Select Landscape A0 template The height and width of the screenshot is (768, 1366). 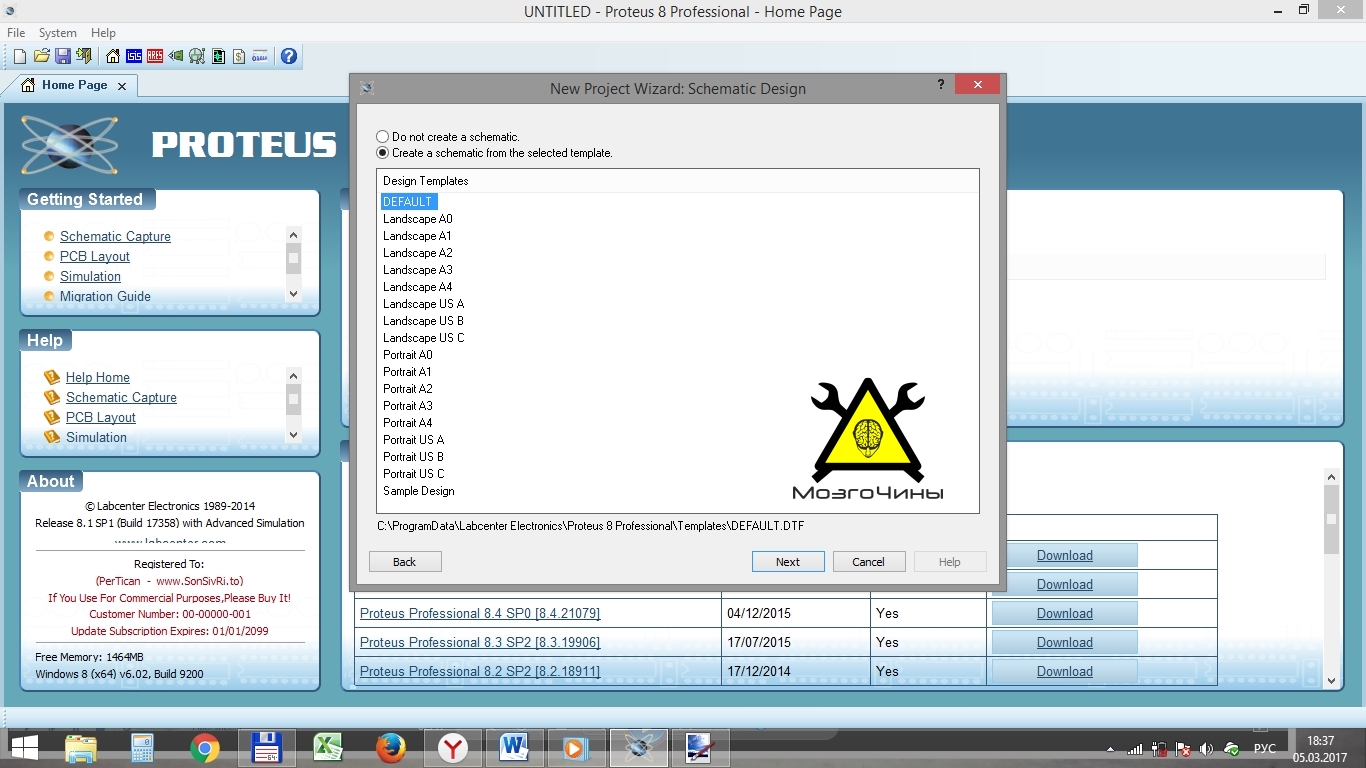click(418, 219)
